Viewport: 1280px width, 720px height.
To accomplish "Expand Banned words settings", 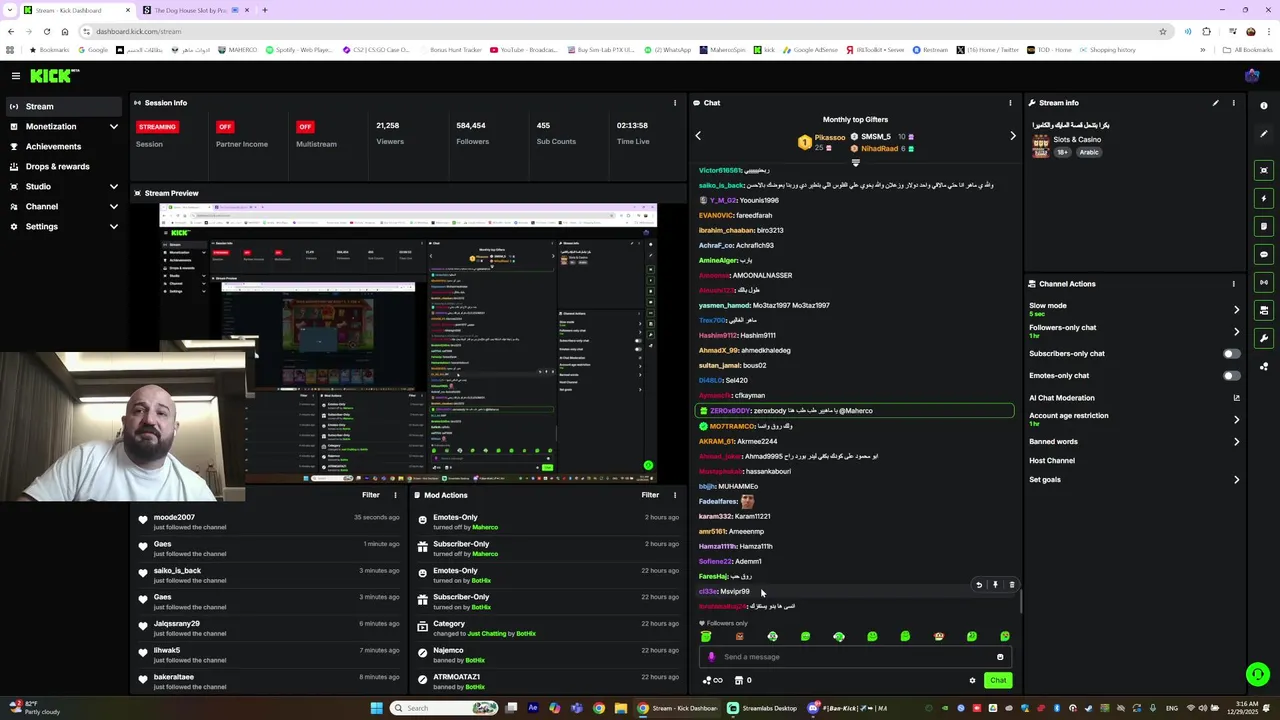I will 1236,441.
